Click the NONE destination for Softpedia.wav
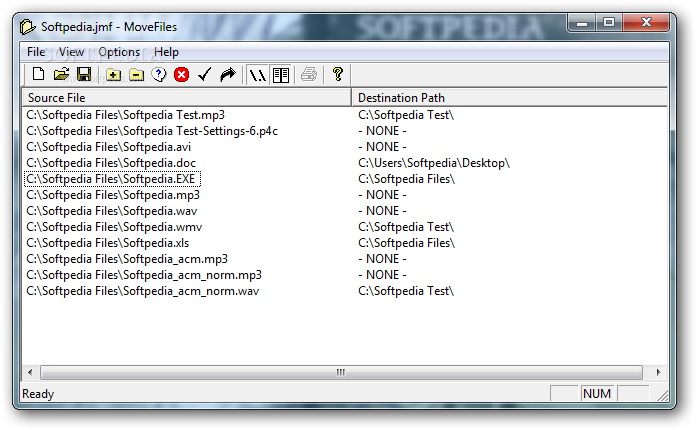 tap(382, 211)
